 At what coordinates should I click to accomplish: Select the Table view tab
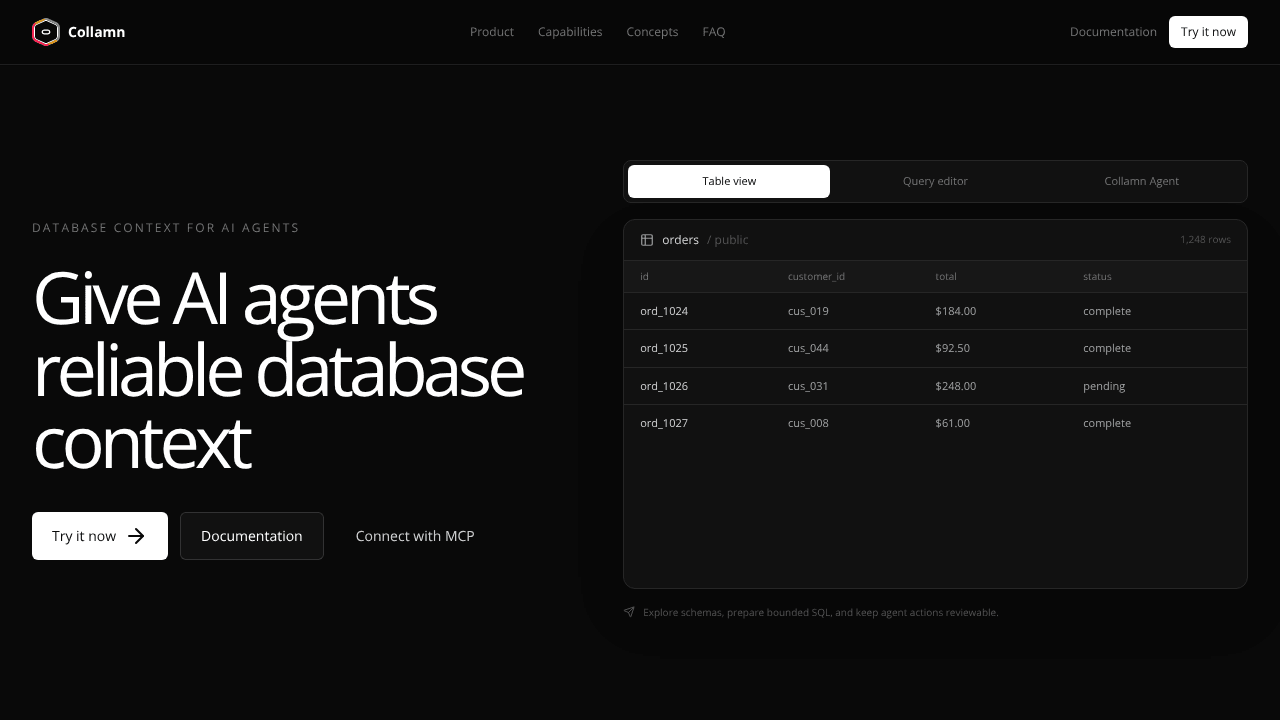click(x=729, y=181)
